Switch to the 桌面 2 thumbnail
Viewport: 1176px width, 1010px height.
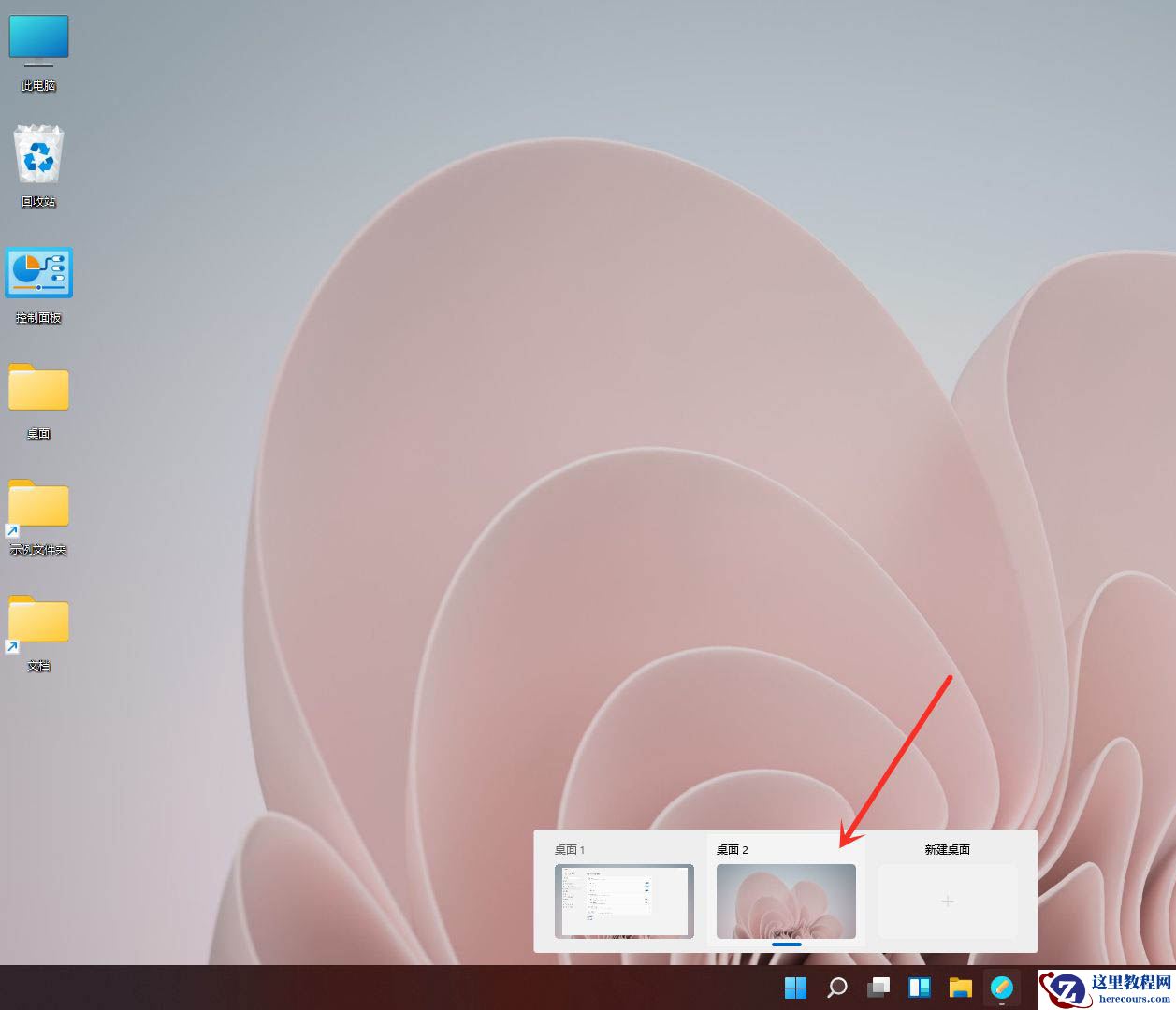(x=786, y=902)
